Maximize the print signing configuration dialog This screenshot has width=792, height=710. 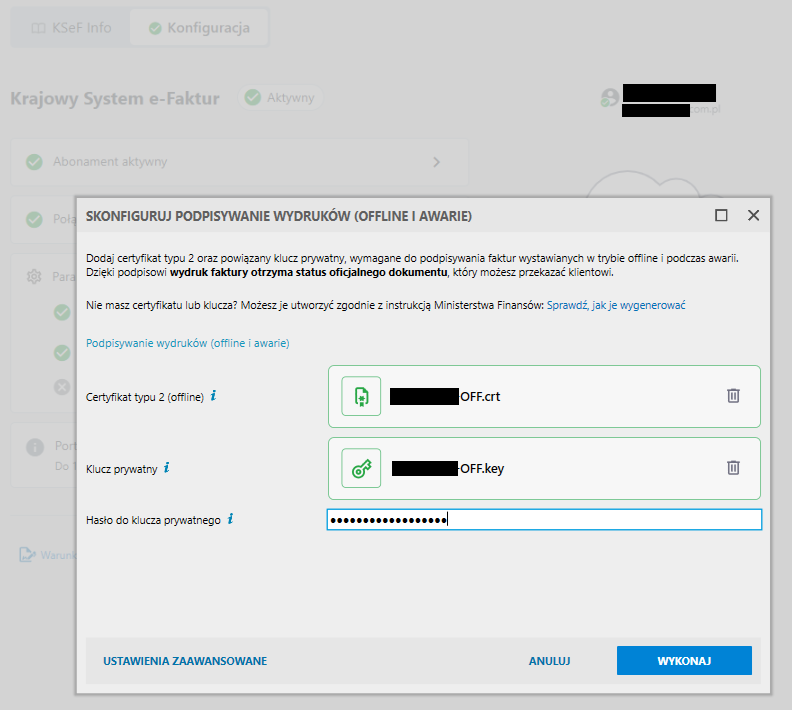tap(721, 215)
